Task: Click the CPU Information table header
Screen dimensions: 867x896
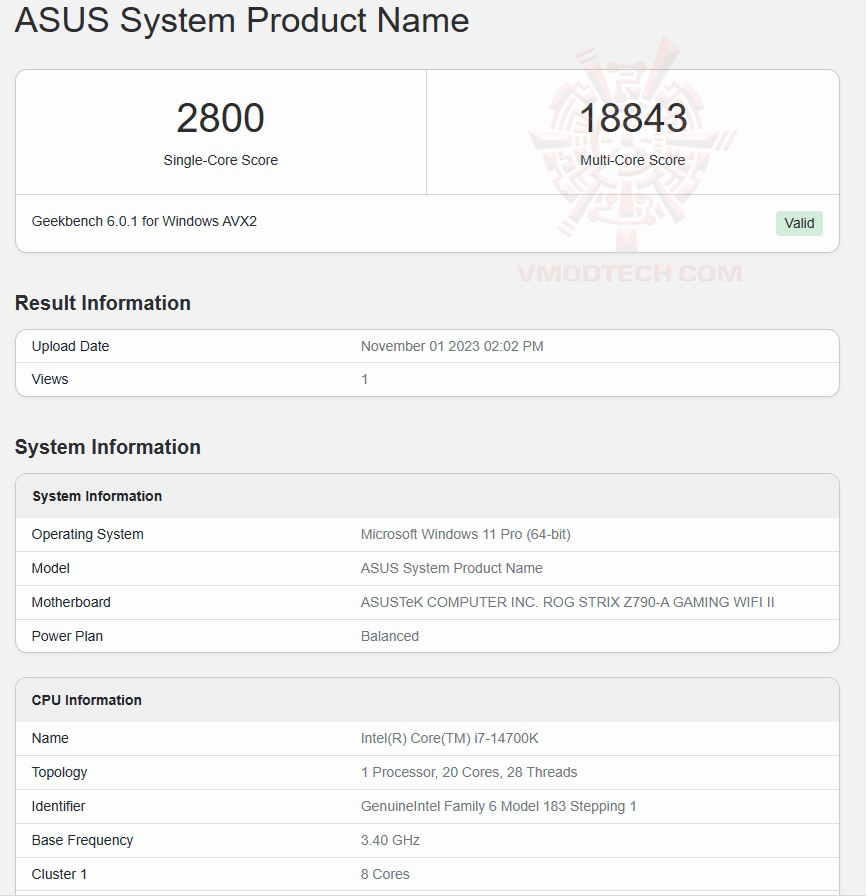Action: click(87, 700)
